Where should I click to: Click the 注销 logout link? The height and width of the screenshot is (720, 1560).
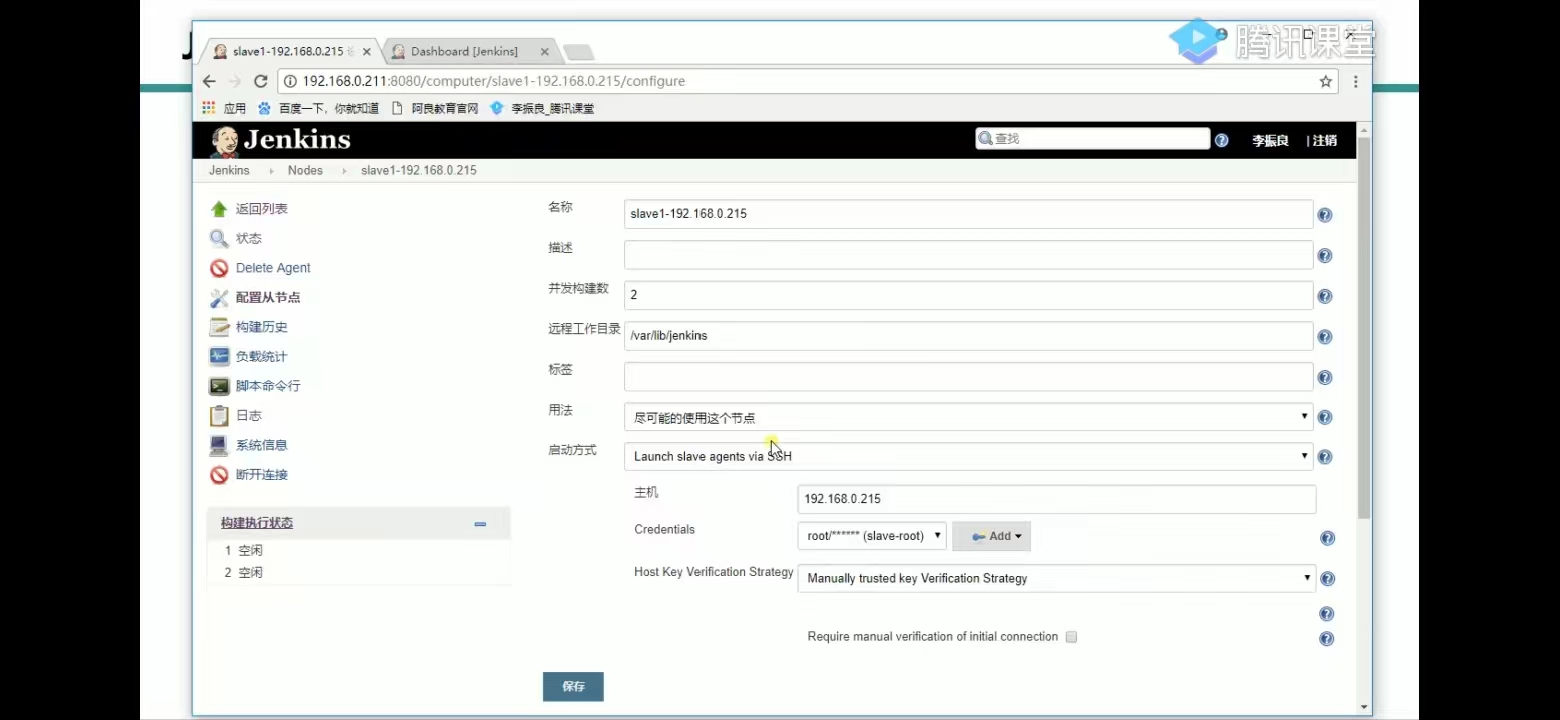[x=1325, y=141]
